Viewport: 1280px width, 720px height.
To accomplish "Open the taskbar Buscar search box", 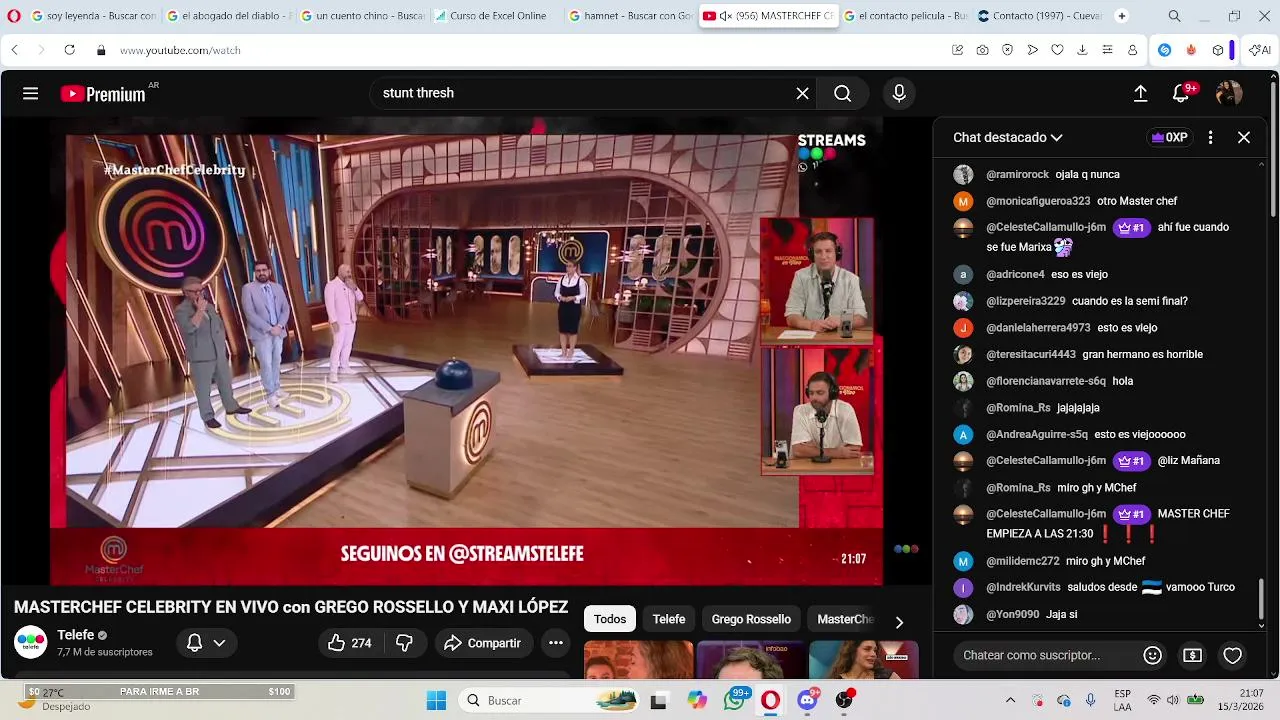I will point(548,701).
